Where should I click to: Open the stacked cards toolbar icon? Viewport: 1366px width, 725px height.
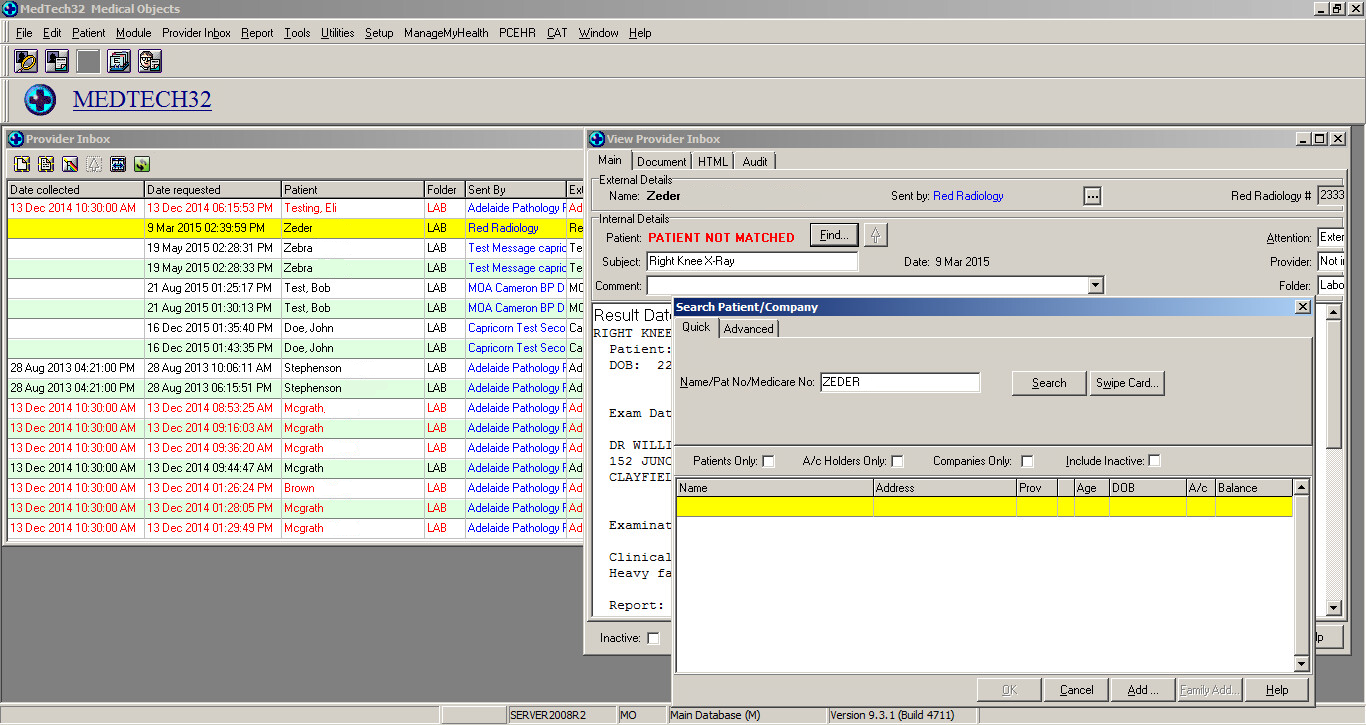(119, 61)
